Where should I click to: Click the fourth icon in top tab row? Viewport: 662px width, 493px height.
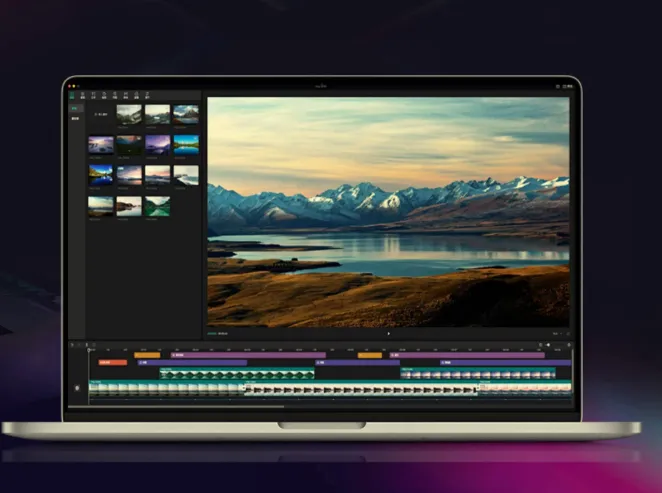(105, 95)
